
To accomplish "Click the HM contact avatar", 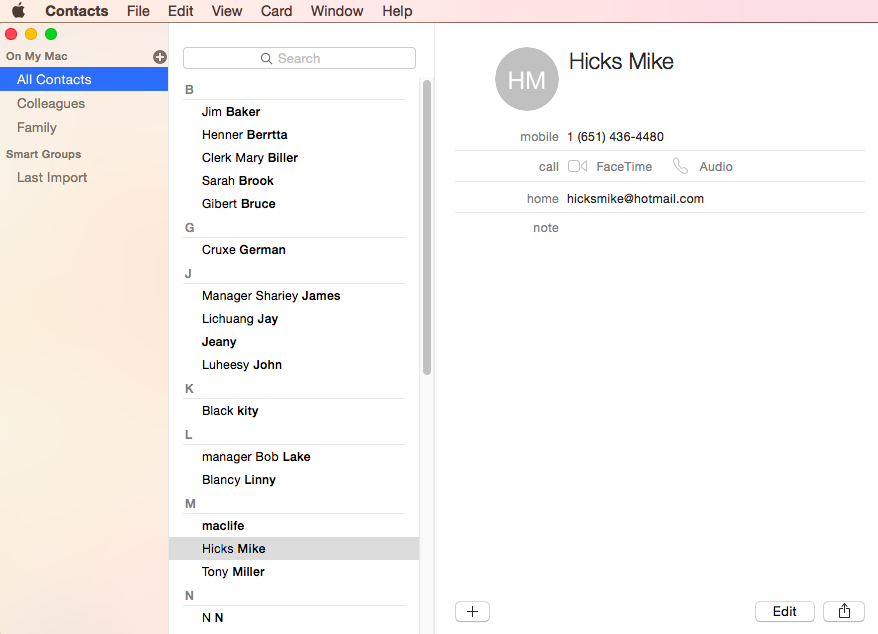I will pos(526,80).
